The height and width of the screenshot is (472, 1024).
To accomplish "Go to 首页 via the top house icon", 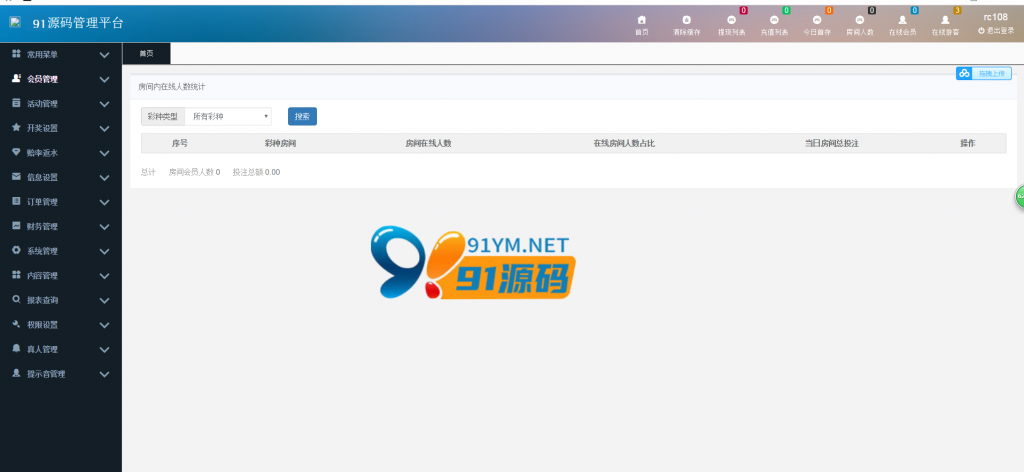I will [x=641, y=20].
